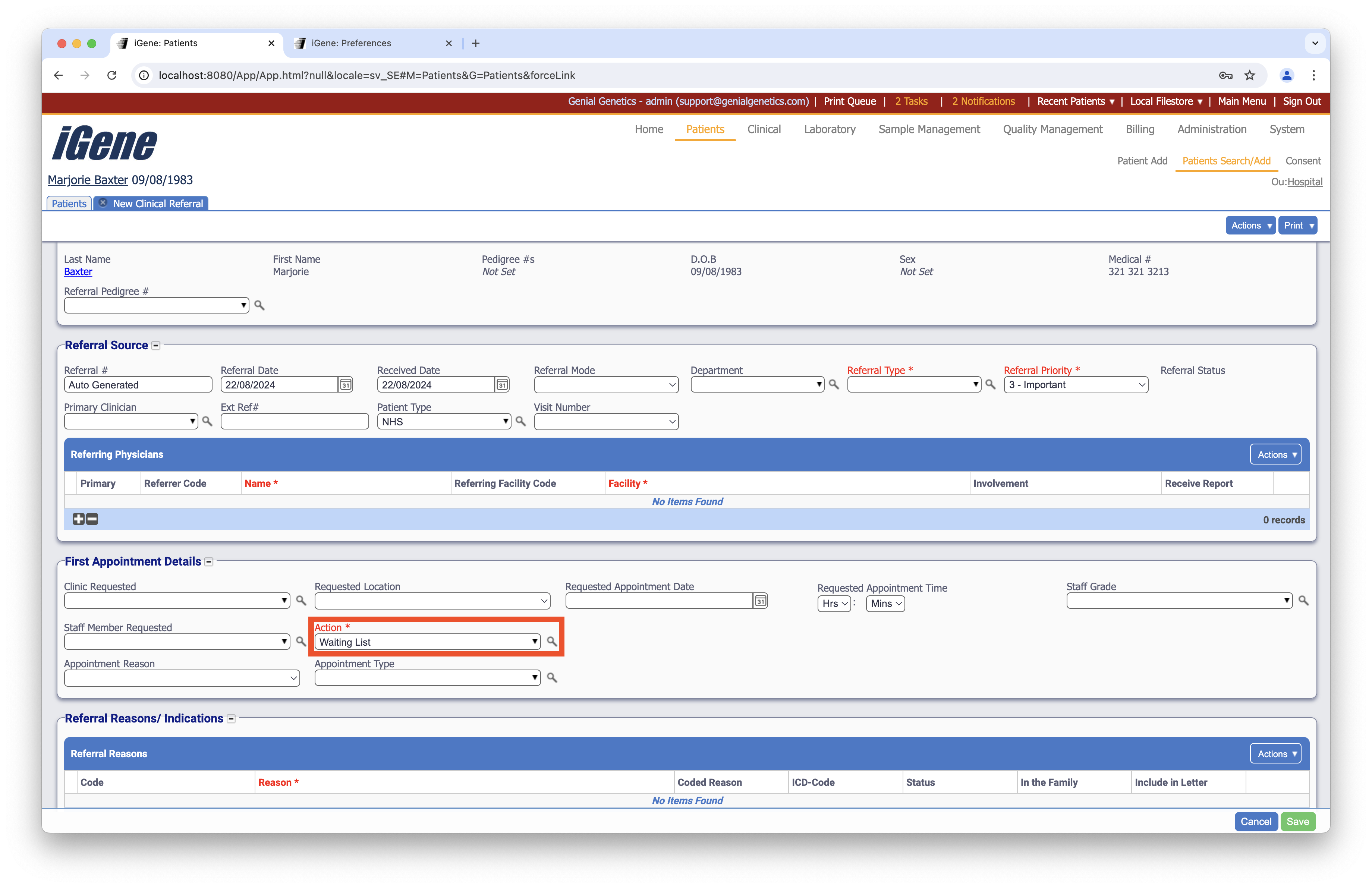
Task: Open the Referral Mode dropdown
Action: pos(606,385)
